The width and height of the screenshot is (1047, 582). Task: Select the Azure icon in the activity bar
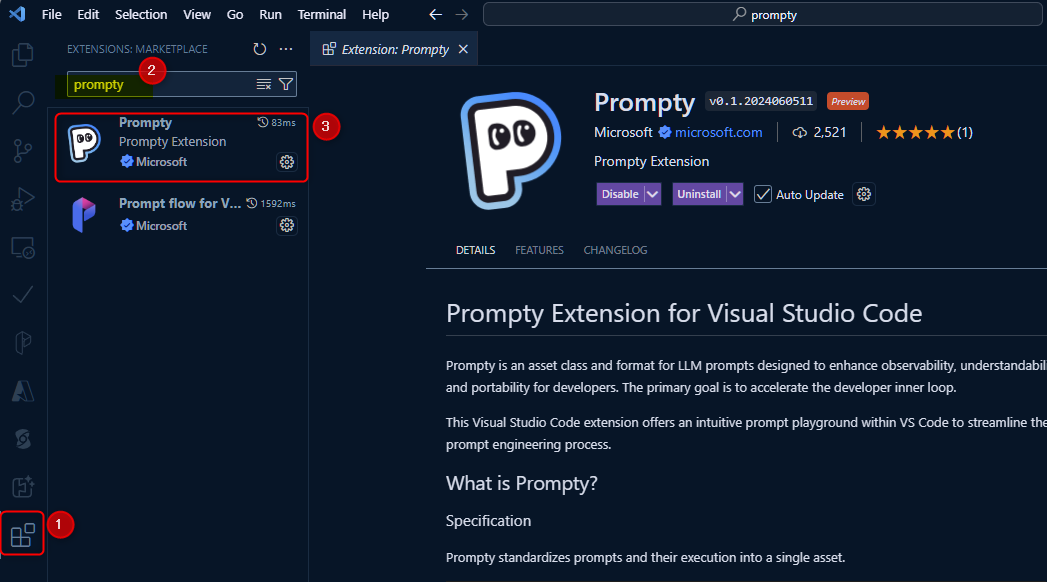tap(22, 391)
